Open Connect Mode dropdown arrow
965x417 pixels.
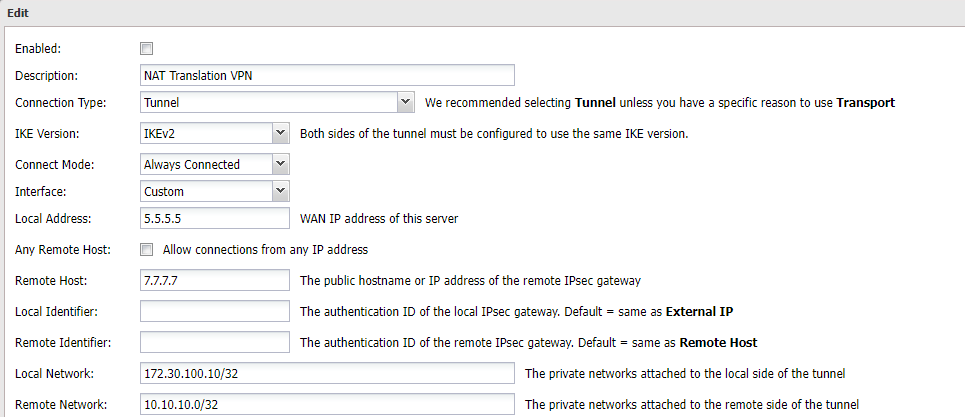click(281, 164)
